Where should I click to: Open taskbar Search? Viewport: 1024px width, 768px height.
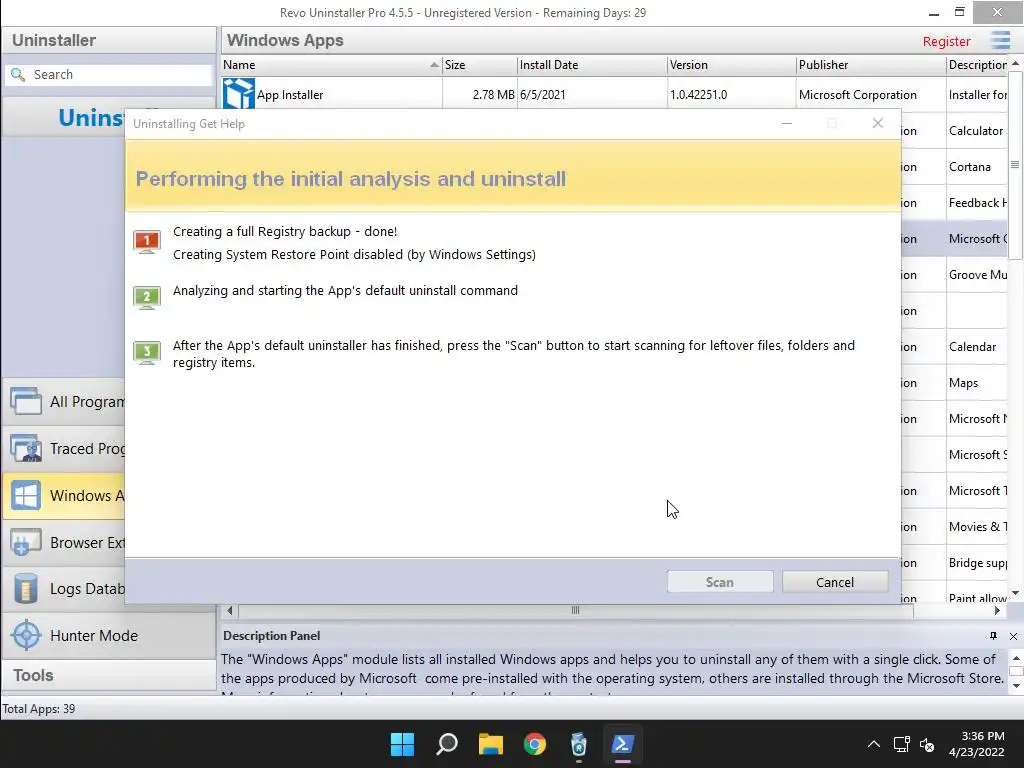[x=447, y=744]
